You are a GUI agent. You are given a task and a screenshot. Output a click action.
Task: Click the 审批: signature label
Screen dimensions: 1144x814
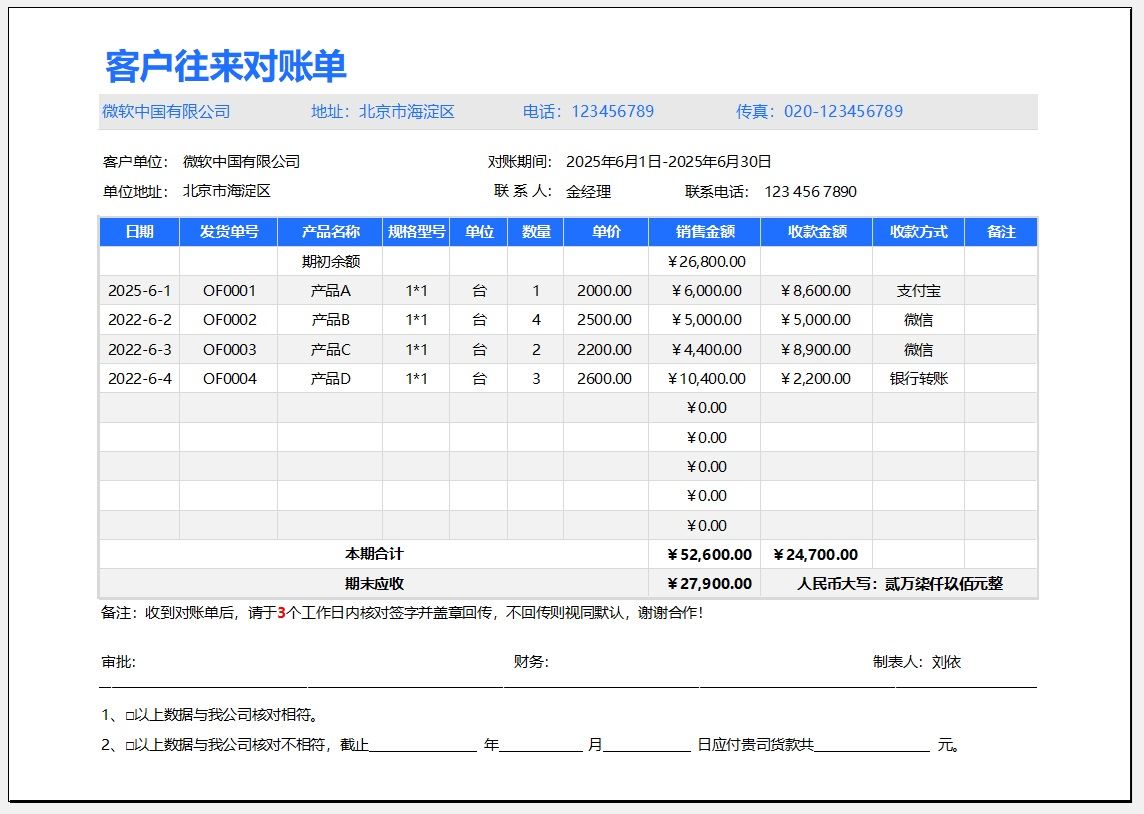118,662
